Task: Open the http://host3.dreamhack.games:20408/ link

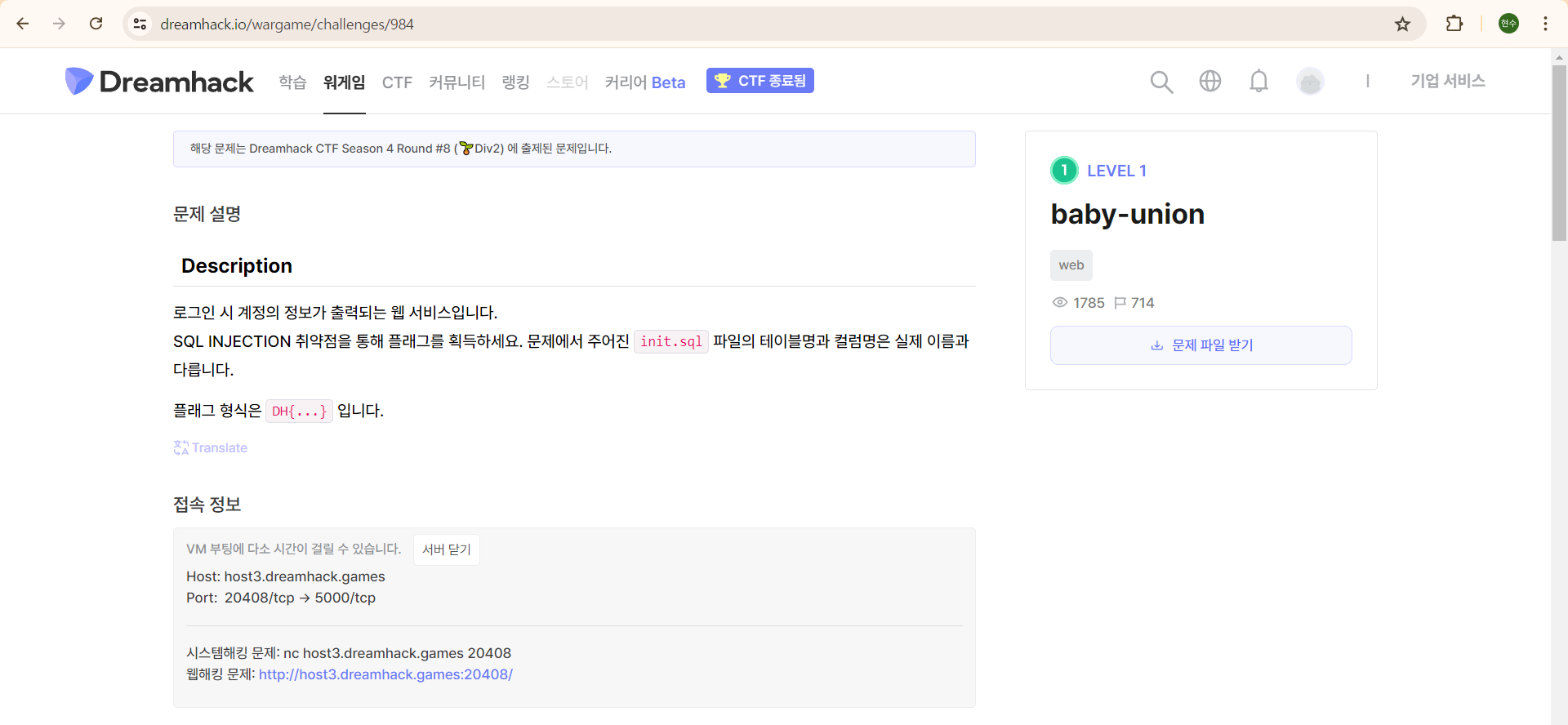Action: 385,674
